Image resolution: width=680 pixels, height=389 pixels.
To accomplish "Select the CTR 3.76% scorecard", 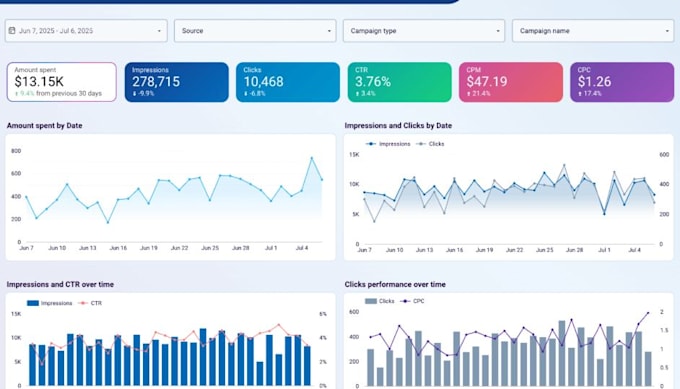I will pos(399,82).
